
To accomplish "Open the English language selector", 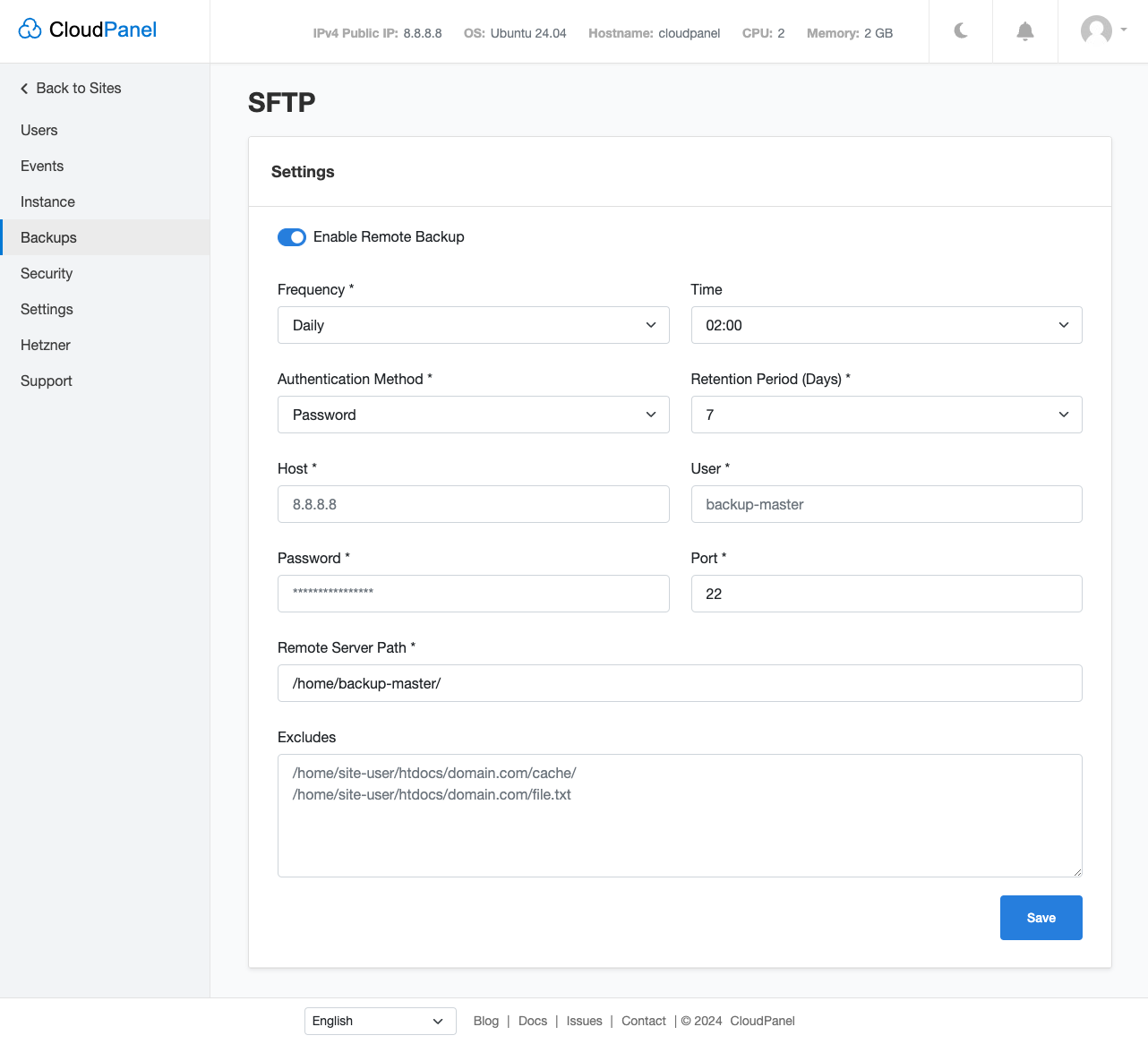I will point(380,1021).
